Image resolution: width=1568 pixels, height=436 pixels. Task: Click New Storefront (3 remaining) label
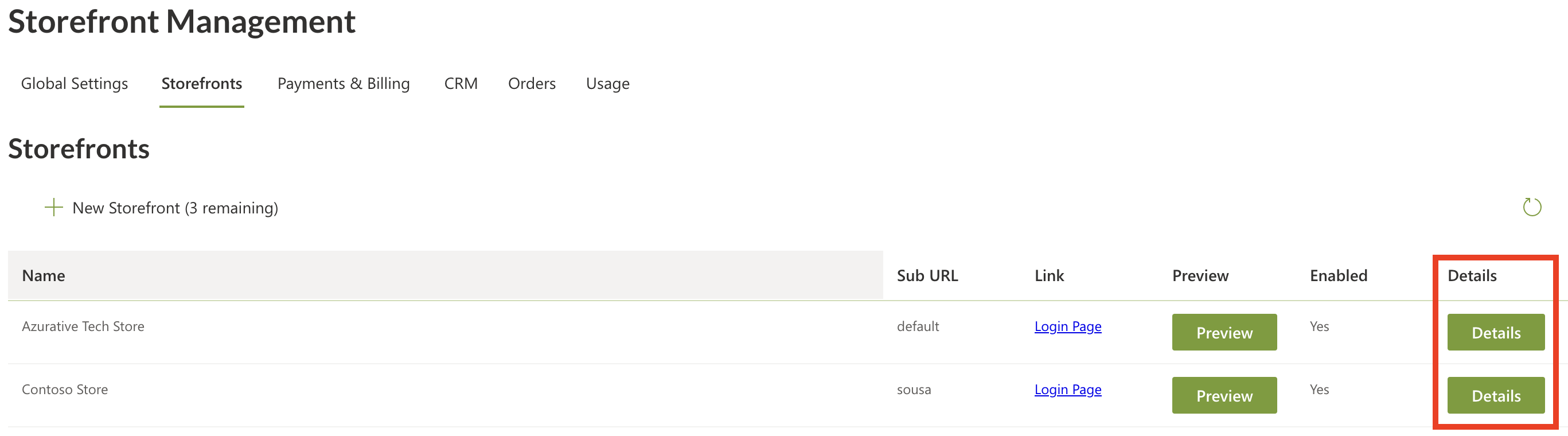175,208
